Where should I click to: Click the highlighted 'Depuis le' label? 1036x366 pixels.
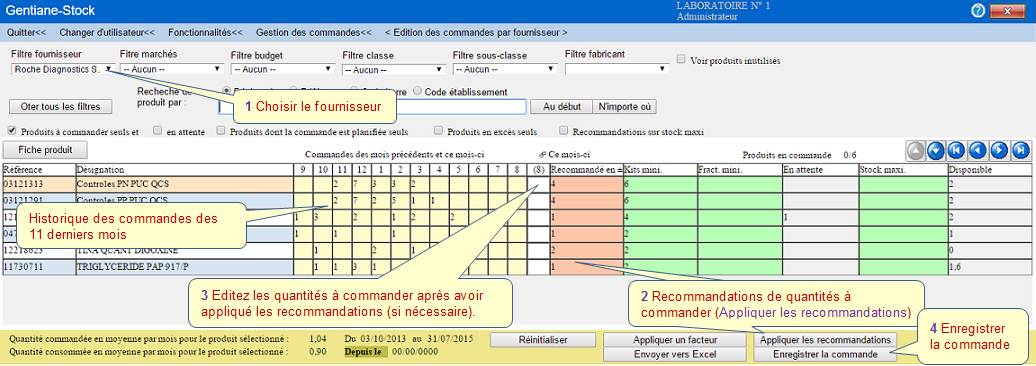pyautogui.click(x=364, y=352)
